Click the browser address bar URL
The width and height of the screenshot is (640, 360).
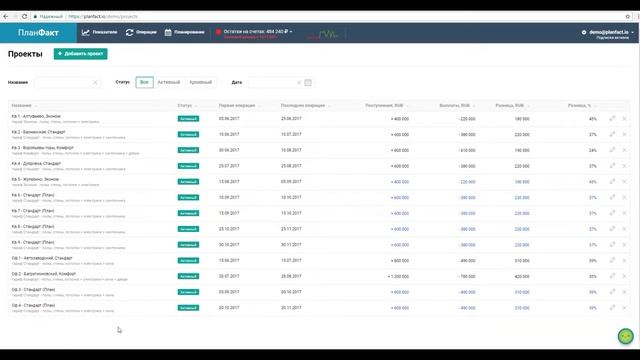[103, 16]
